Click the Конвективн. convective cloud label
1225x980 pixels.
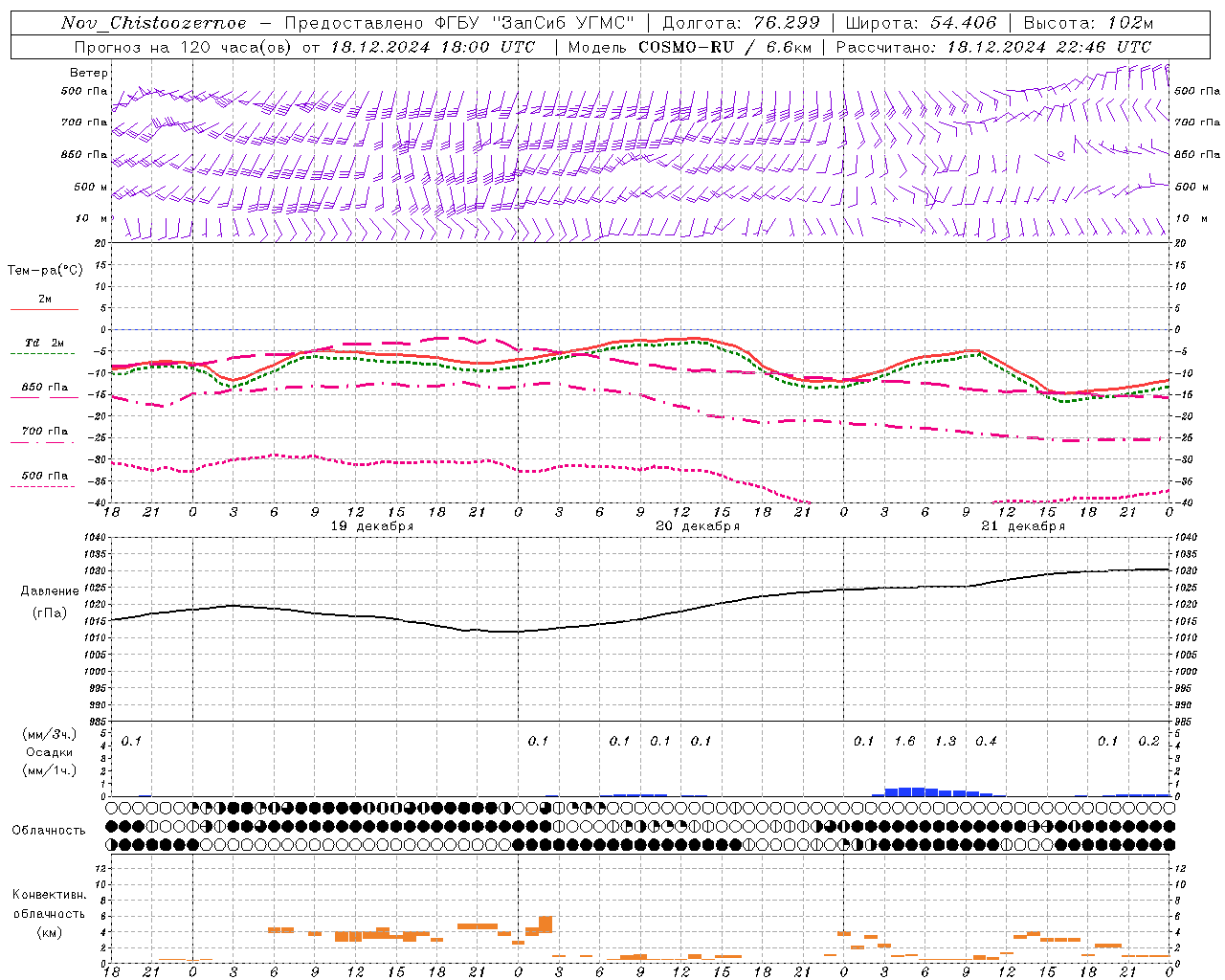[x=49, y=895]
